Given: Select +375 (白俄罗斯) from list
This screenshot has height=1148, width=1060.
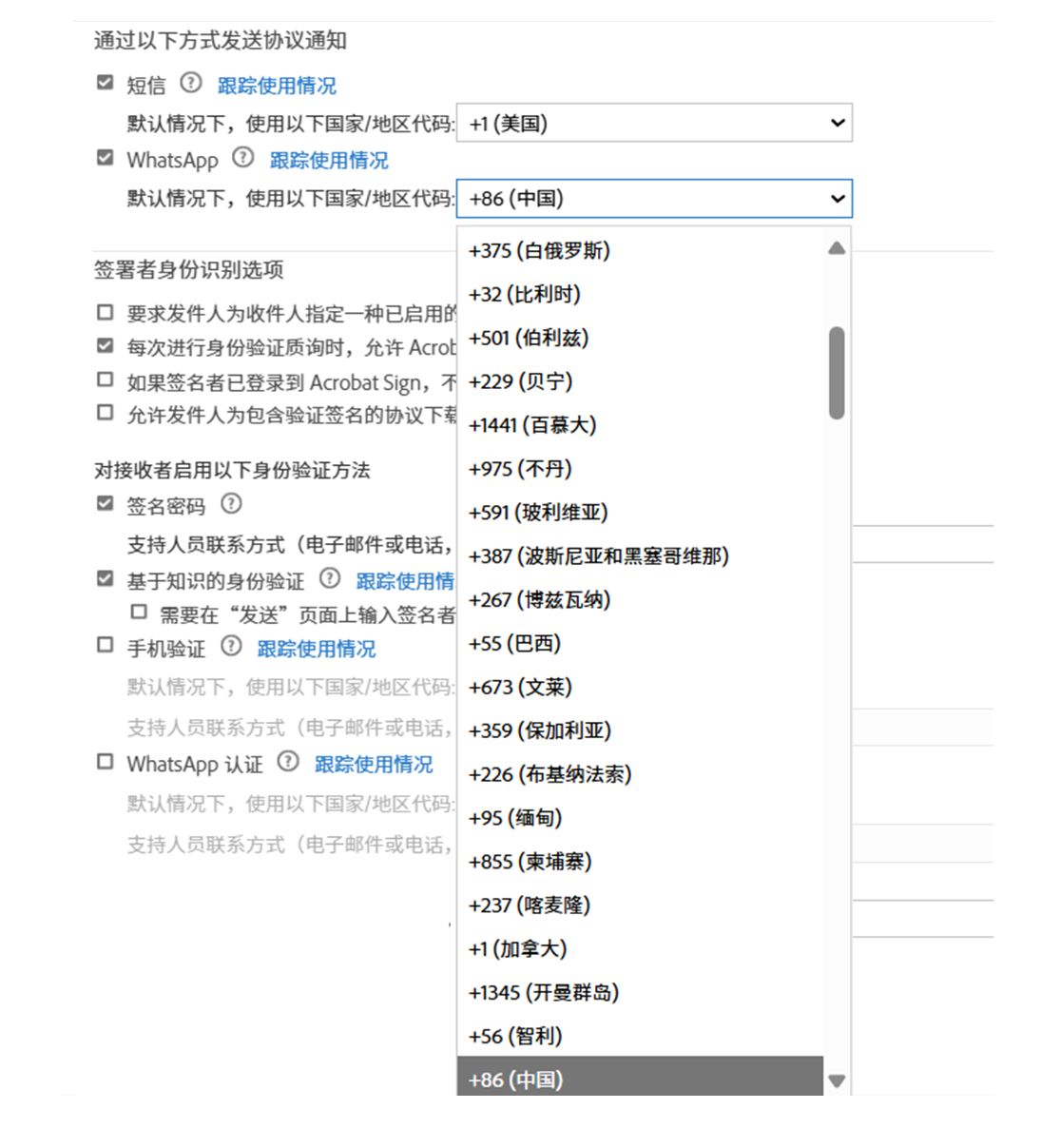Looking at the screenshot, I should coord(640,250).
